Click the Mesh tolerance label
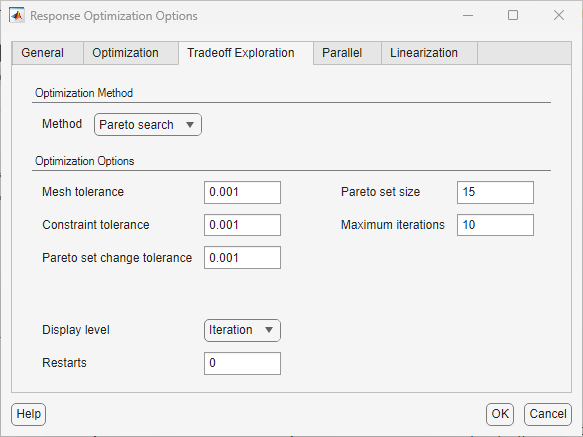Image resolution: width=583 pixels, height=437 pixels. (x=83, y=192)
